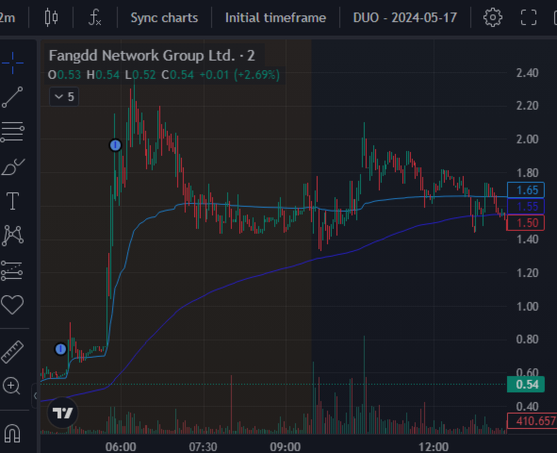Open the prediction and measurement tools
The image size is (557, 453).
pyautogui.click(x=12, y=271)
